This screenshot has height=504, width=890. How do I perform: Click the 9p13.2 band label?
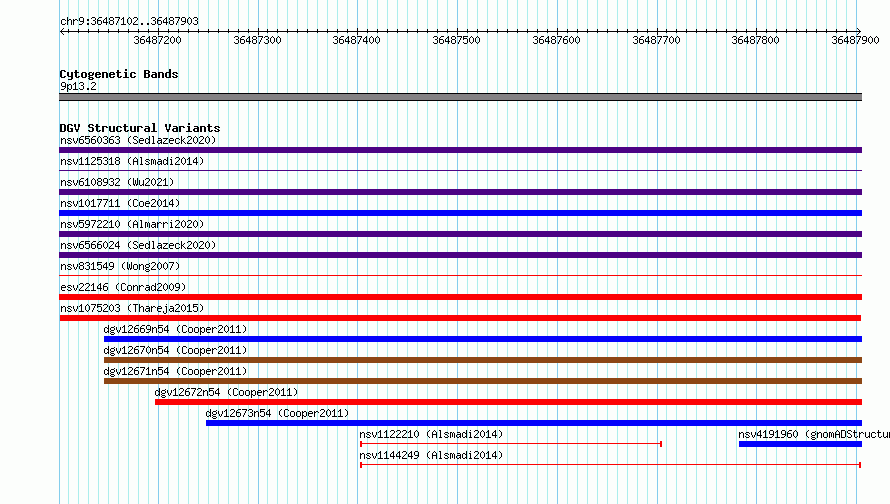78,86
